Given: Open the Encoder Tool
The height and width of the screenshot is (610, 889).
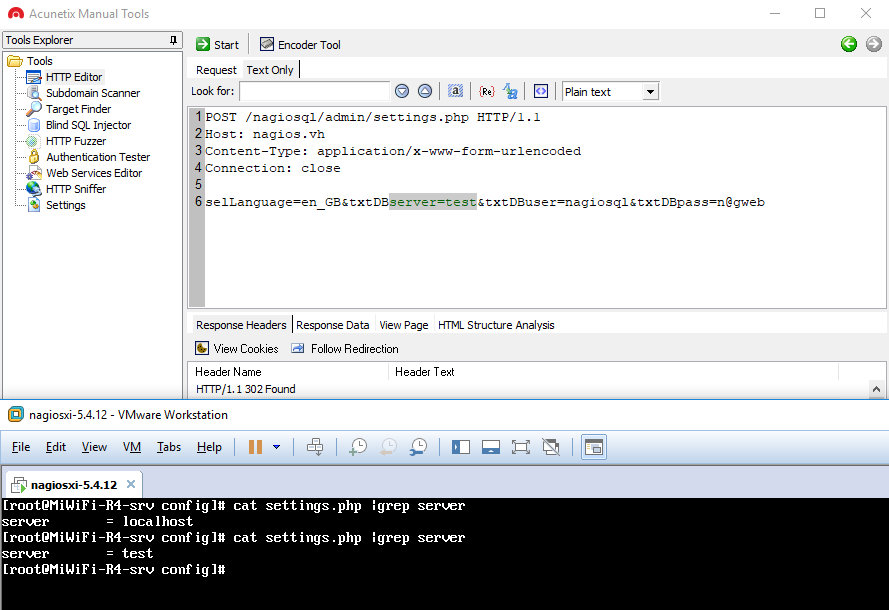Looking at the screenshot, I should 300,44.
